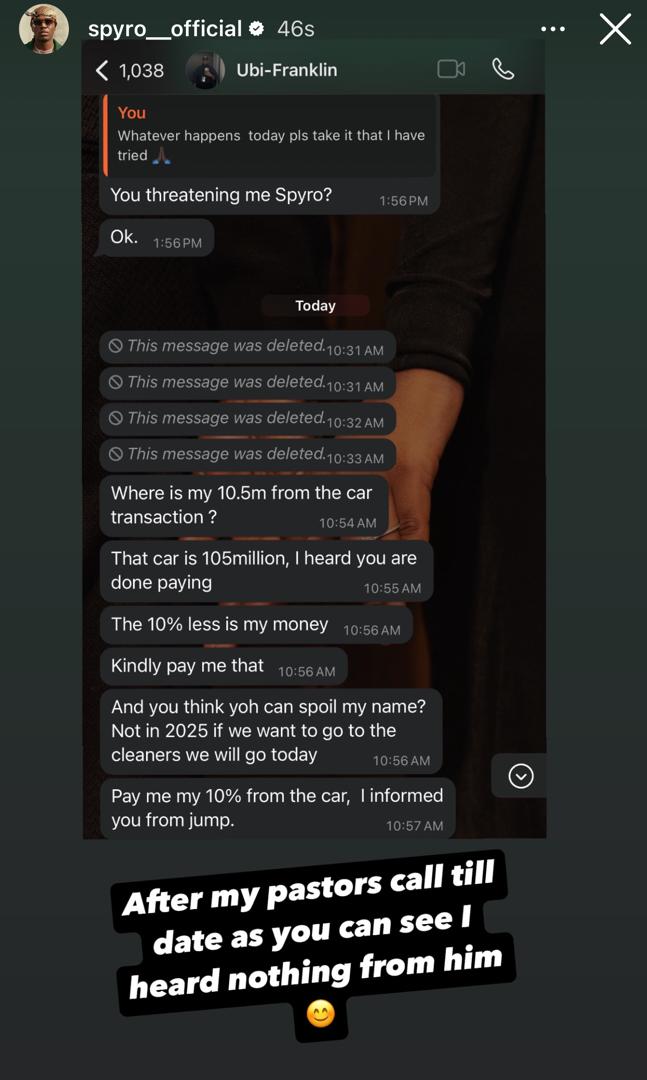The image size is (647, 1080).
Task: Tap the smiling emoji under the caption
Action: pos(320,1014)
